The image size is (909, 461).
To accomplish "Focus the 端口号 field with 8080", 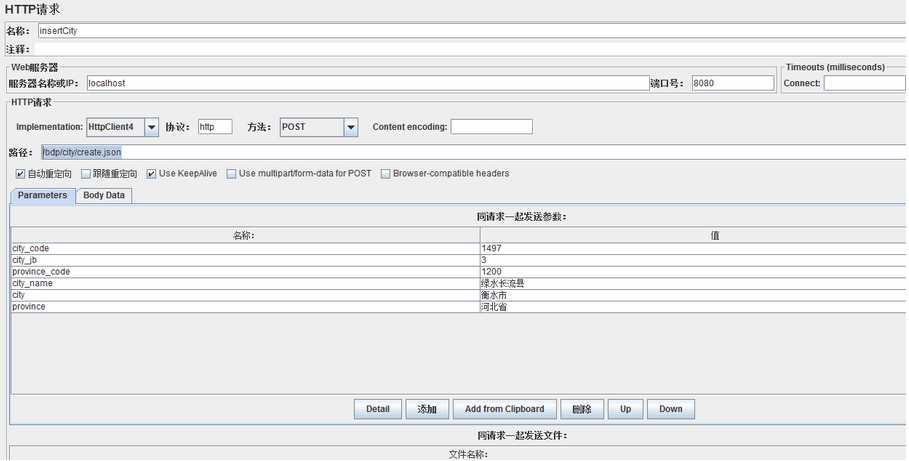I will coord(733,84).
